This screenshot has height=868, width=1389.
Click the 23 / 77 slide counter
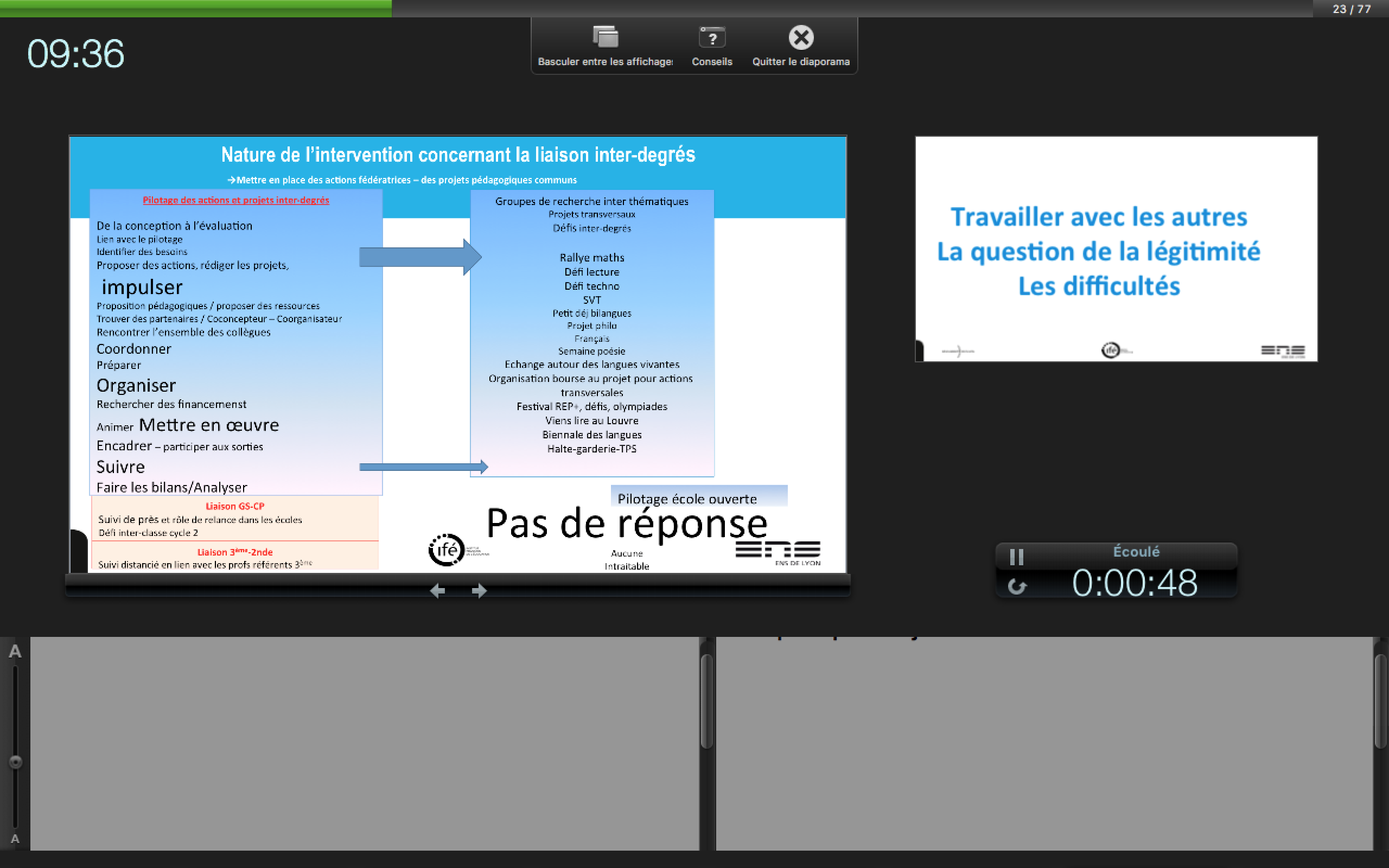point(1351,9)
